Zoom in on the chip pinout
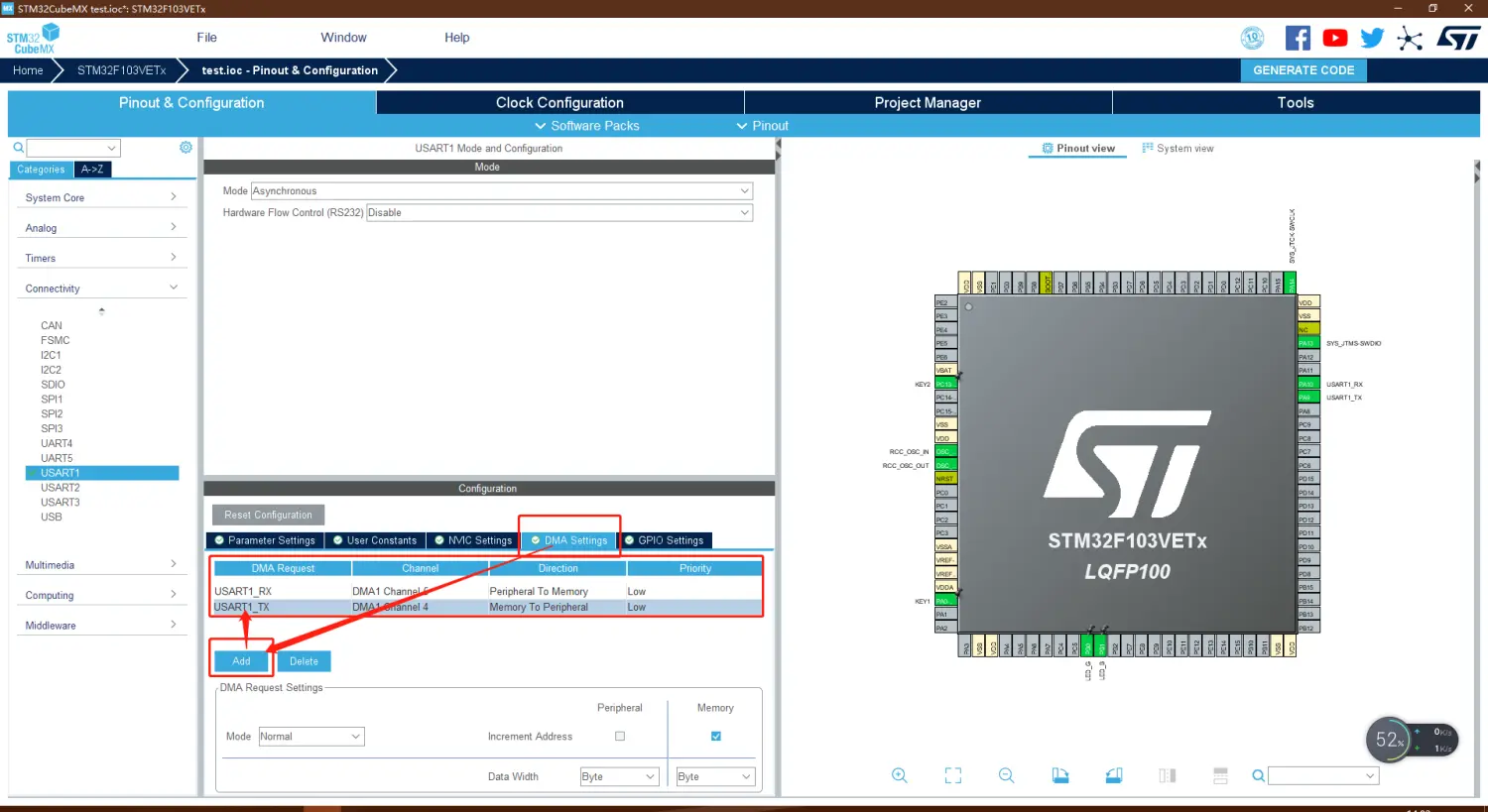The image size is (1488, 812). (x=899, y=775)
